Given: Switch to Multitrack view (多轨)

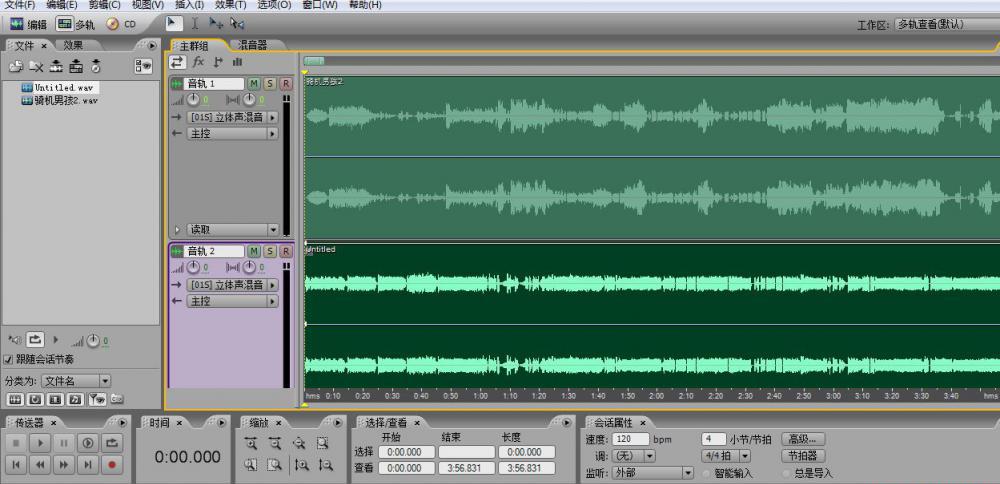Looking at the screenshot, I should [75, 24].
